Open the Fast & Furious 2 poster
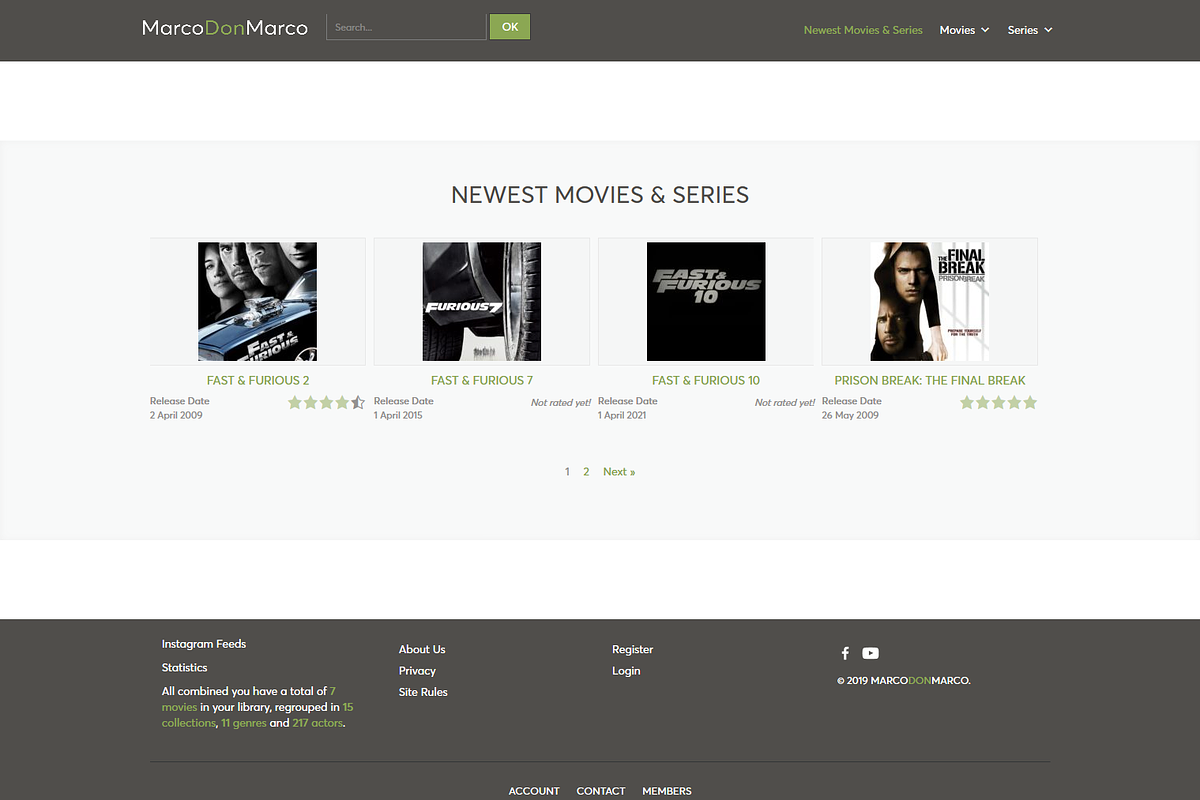 click(x=257, y=301)
